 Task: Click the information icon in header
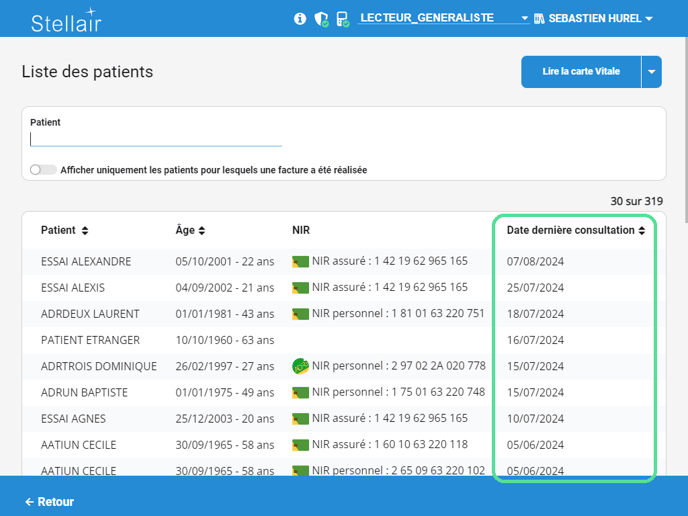[300, 19]
